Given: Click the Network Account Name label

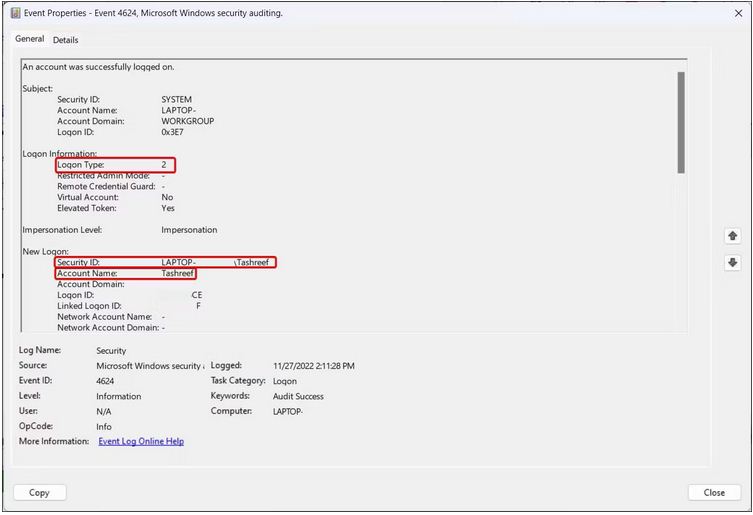Looking at the screenshot, I should point(105,317).
